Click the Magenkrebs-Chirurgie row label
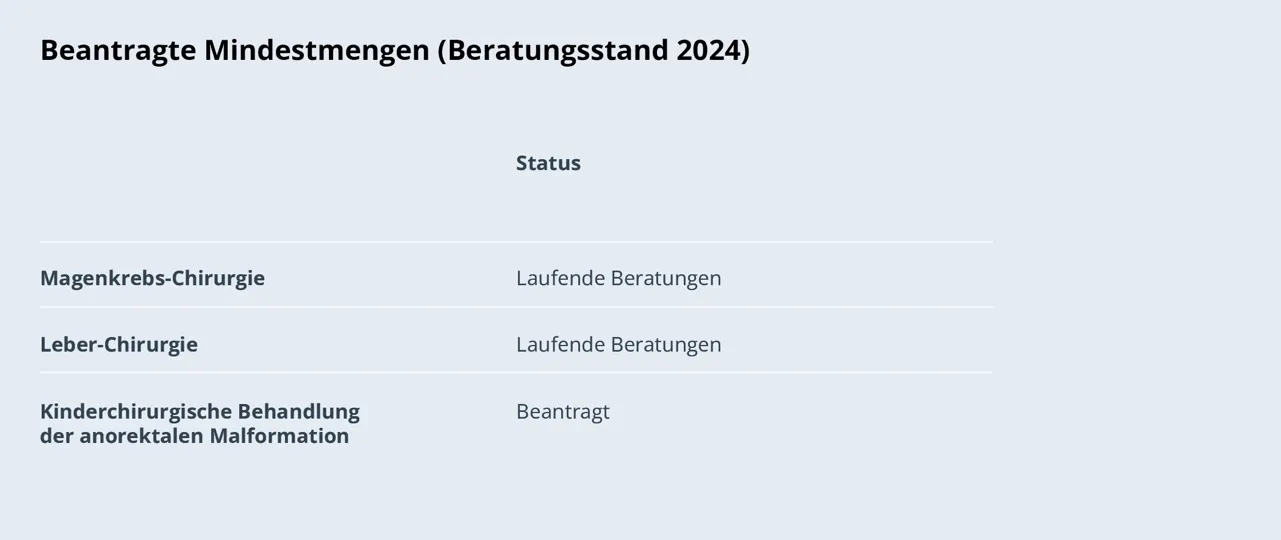 [x=152, y=278]
